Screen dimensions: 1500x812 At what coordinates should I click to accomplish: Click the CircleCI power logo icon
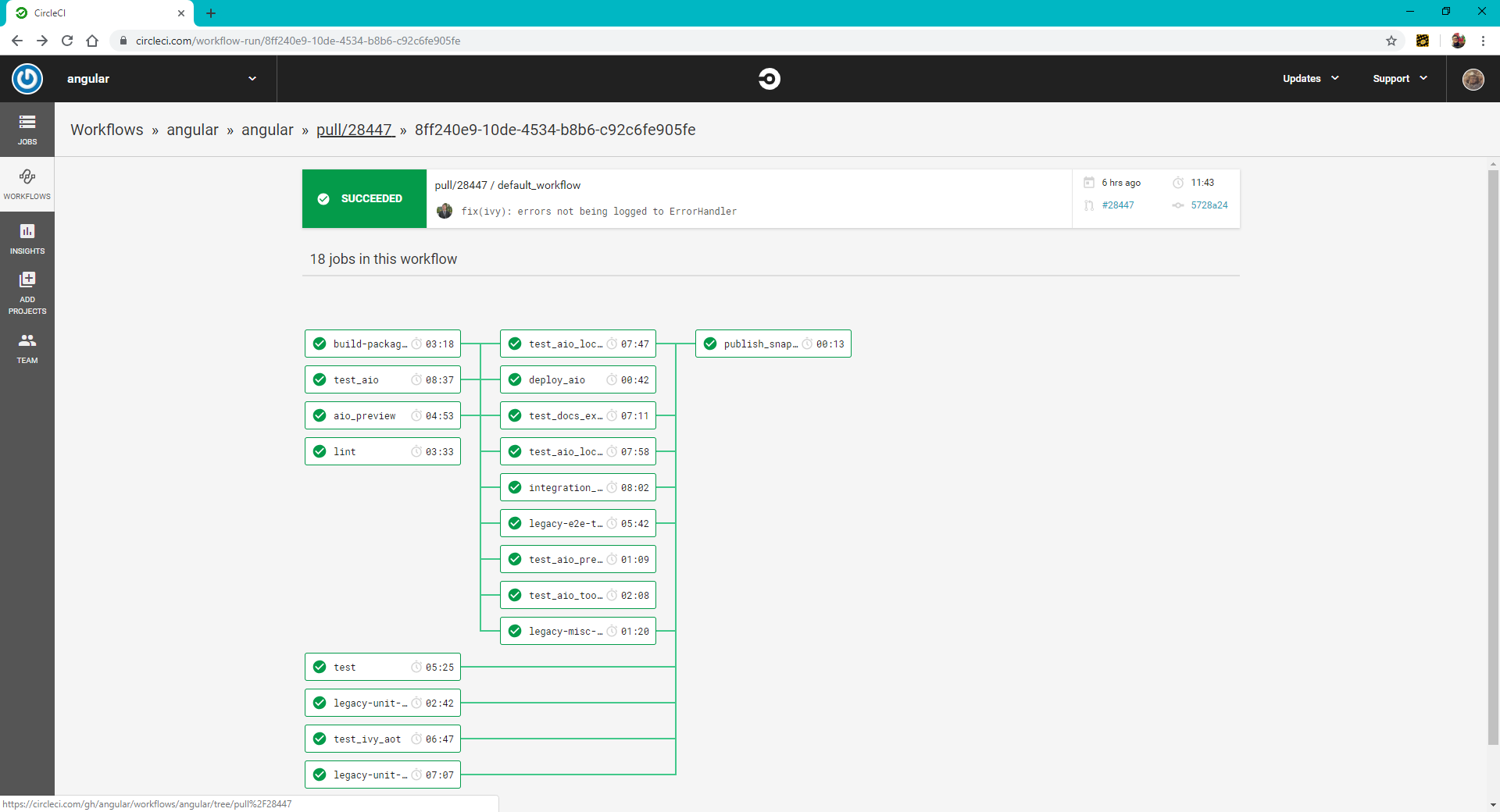click(27, 79)
